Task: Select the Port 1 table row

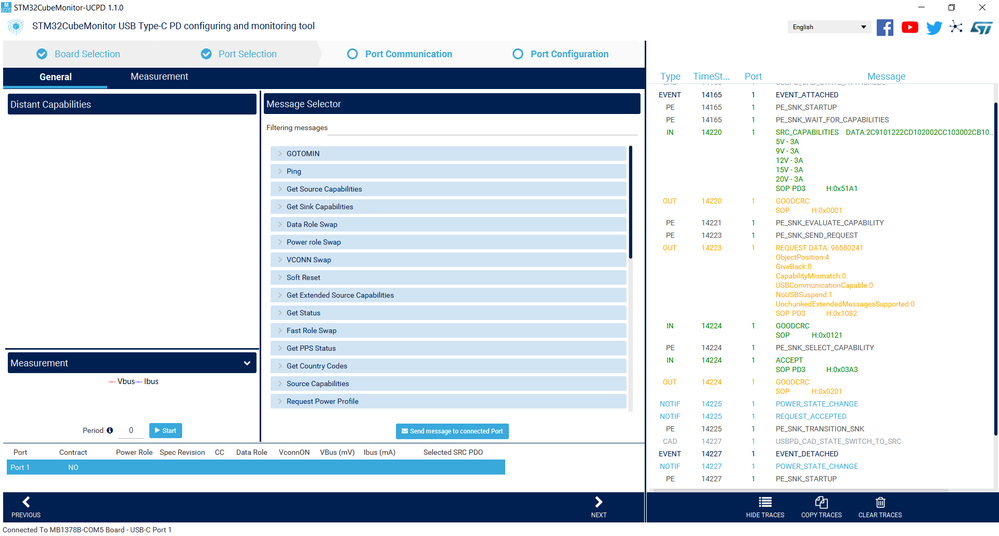Action: point(256,467)
